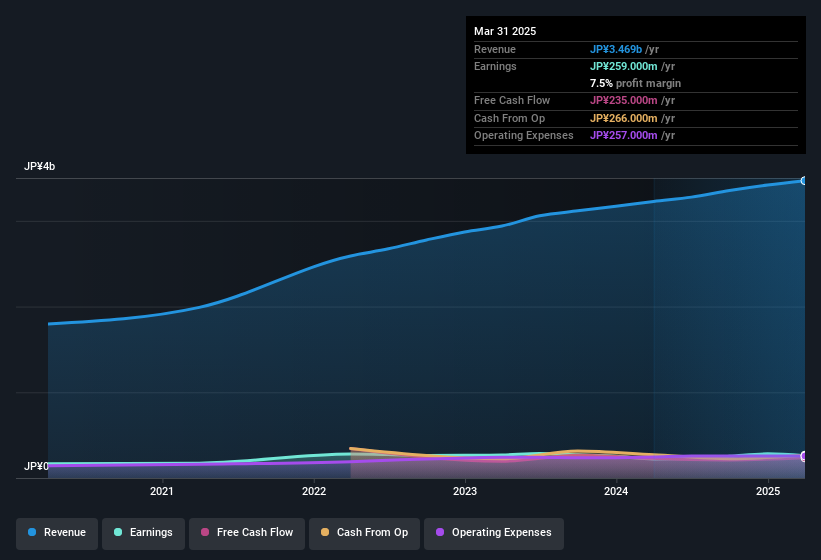The height and width of the screenshot is (560, 821).
Task: Click the 2025 x-axis label
Action: click(768, 491)
